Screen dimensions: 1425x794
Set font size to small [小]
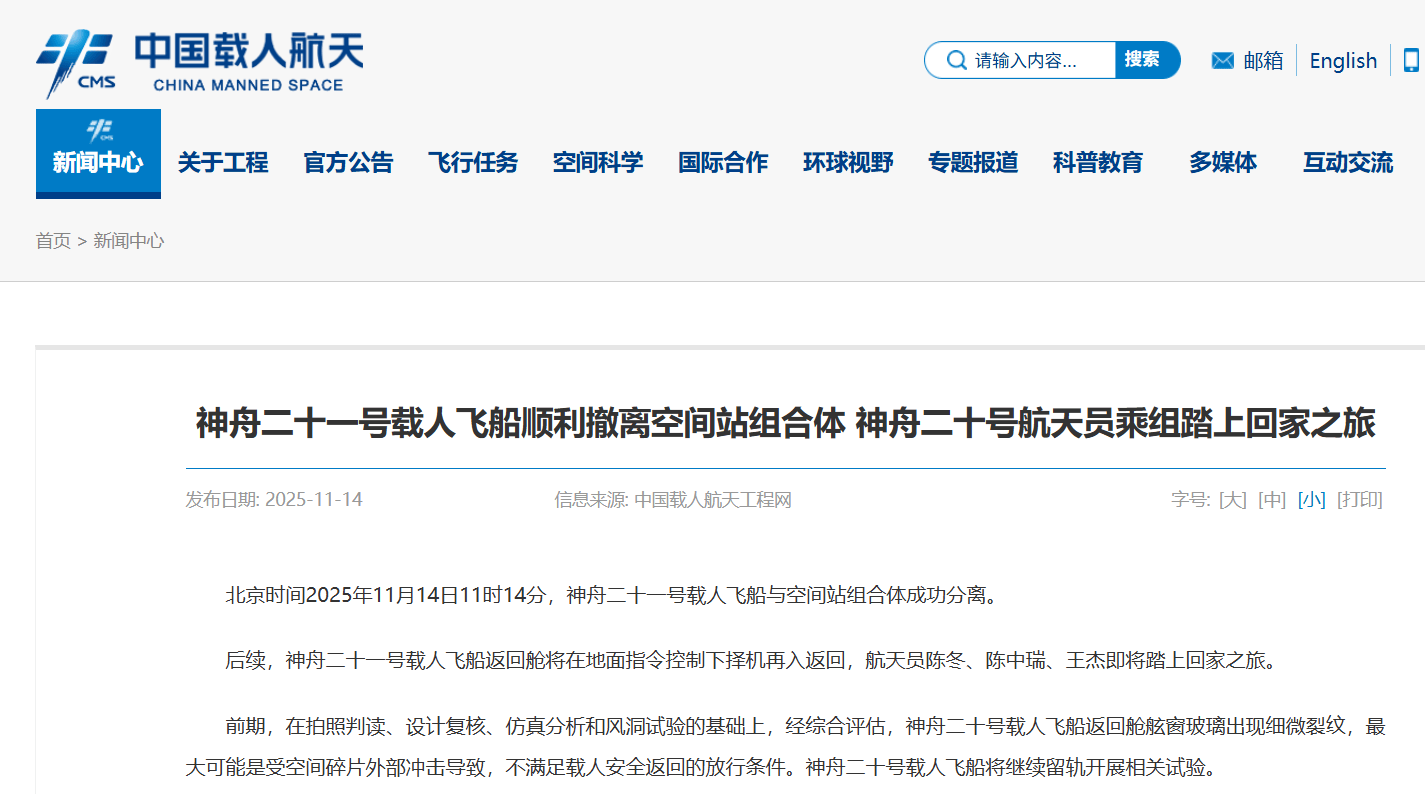[x=1312, y=500]
